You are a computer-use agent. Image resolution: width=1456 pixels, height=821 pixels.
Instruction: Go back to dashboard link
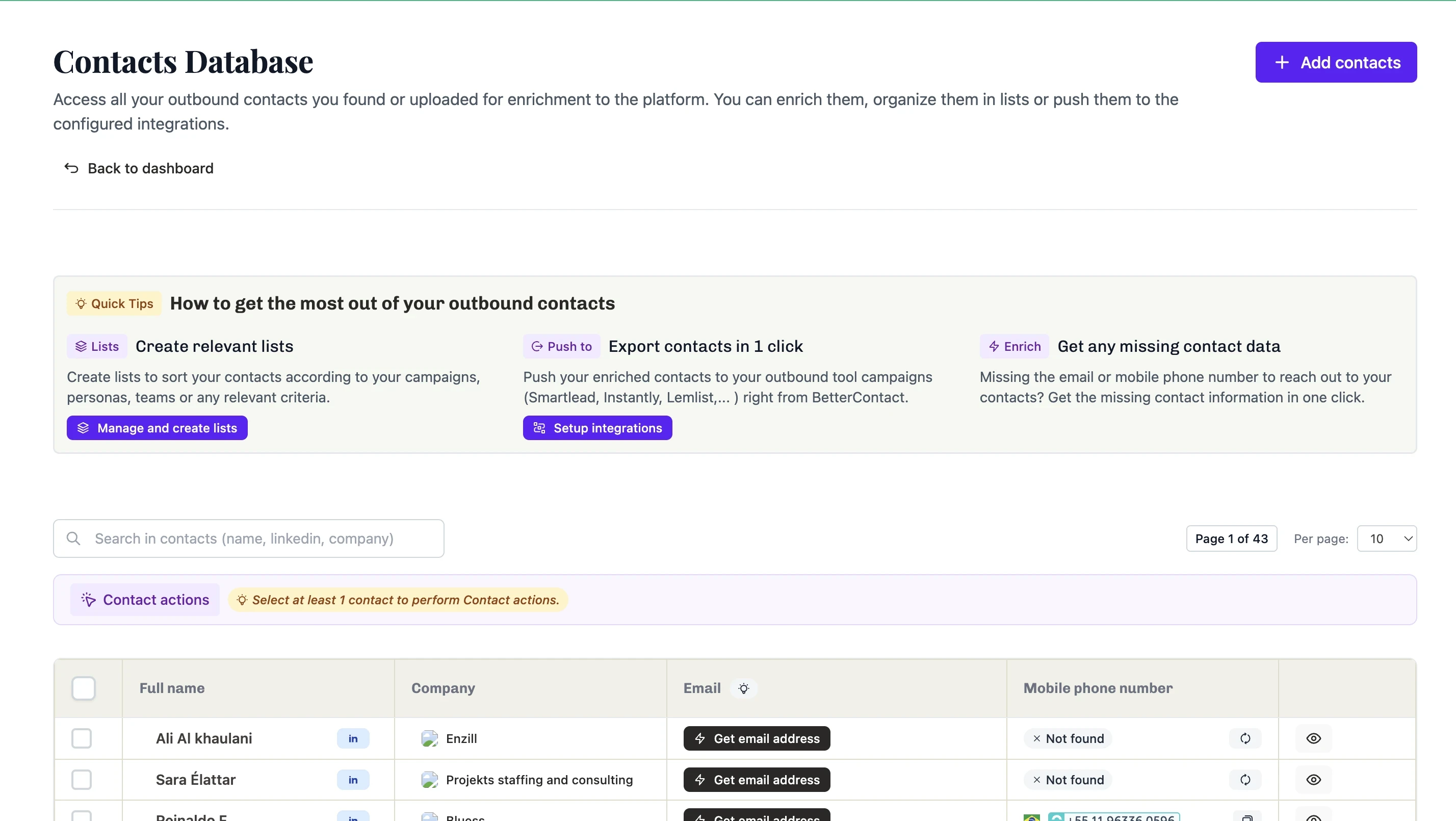click(139, 168)
